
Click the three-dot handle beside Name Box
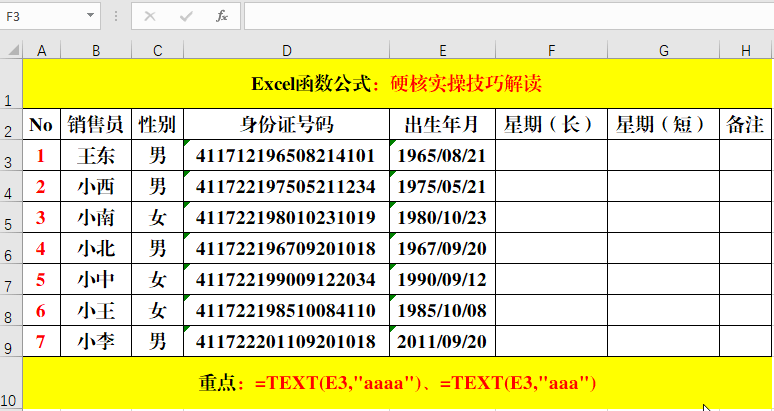(116, 16)
